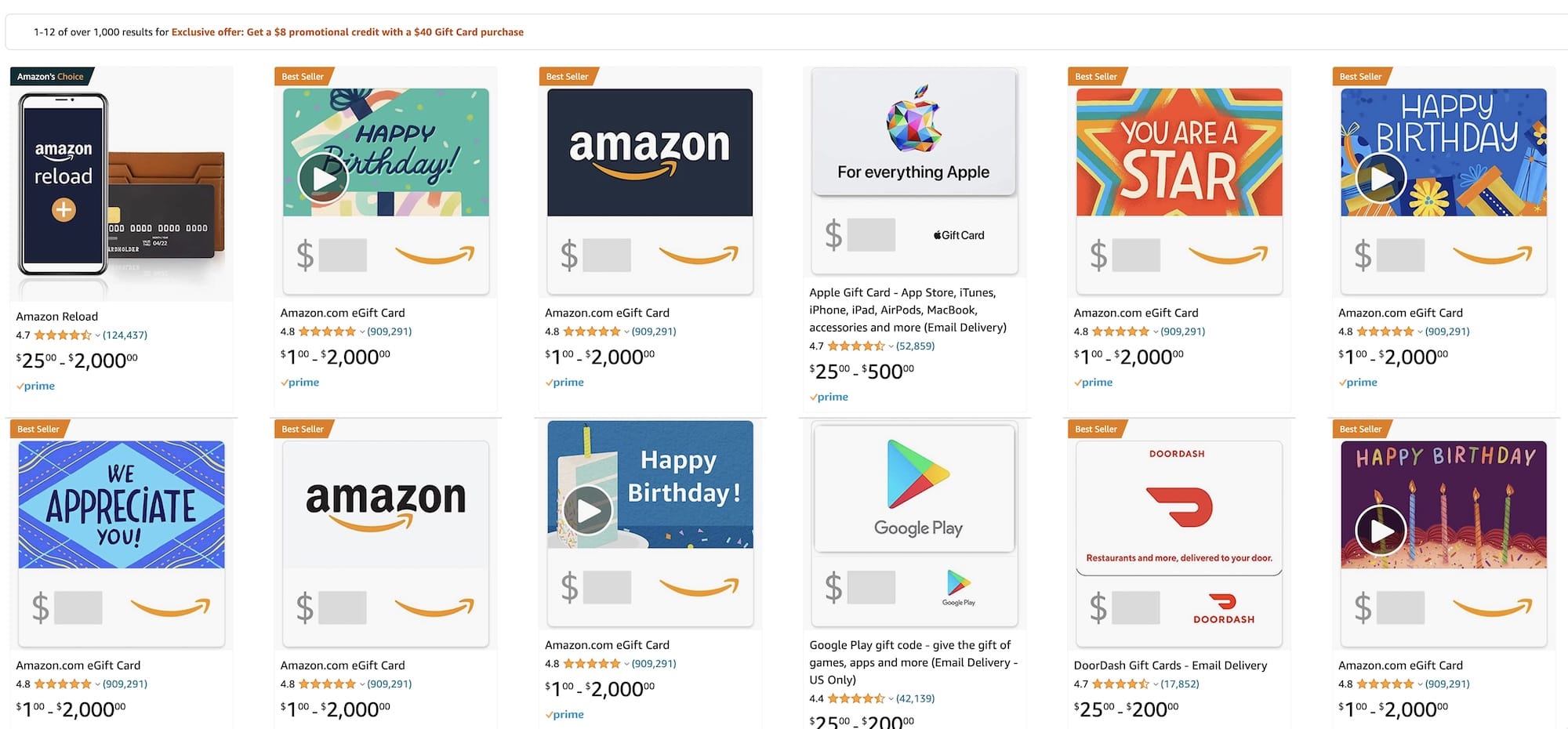Play the candles Happy Birthday video thumbnail
Screen dimensions: 1568x729
pos(1381,530)
